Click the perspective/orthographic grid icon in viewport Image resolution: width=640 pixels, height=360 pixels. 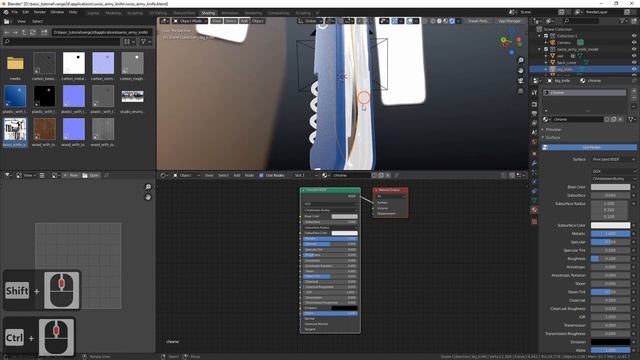[x=521, y=91]
